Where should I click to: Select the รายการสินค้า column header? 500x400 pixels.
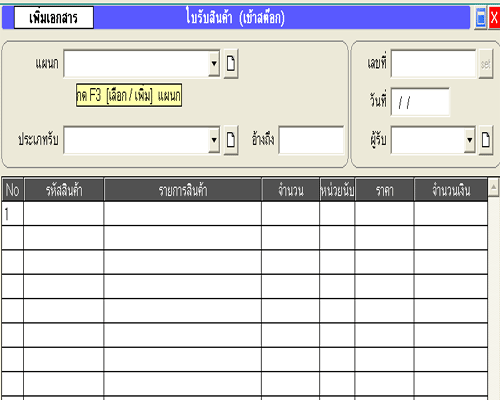pos(183,190)
